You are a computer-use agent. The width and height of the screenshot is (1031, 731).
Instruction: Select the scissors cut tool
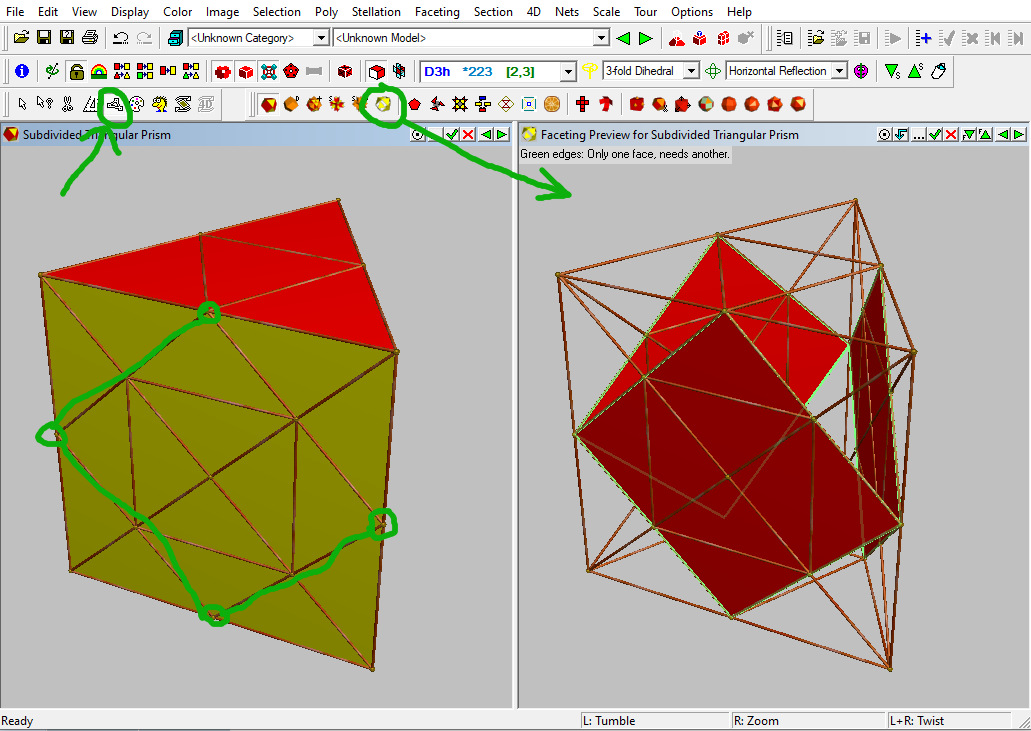point(68,104)
